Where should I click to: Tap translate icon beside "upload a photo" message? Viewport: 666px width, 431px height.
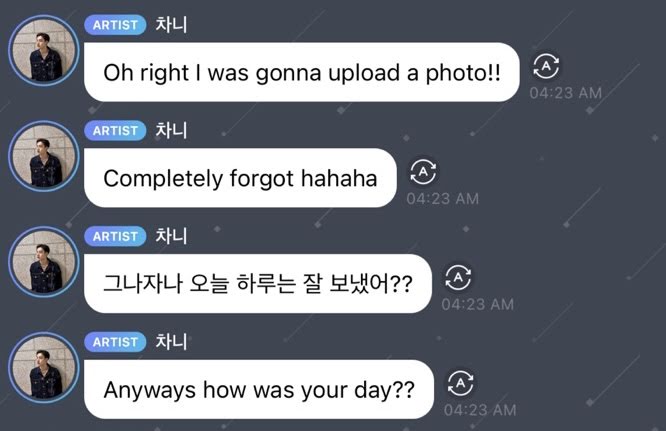[546, 66]
